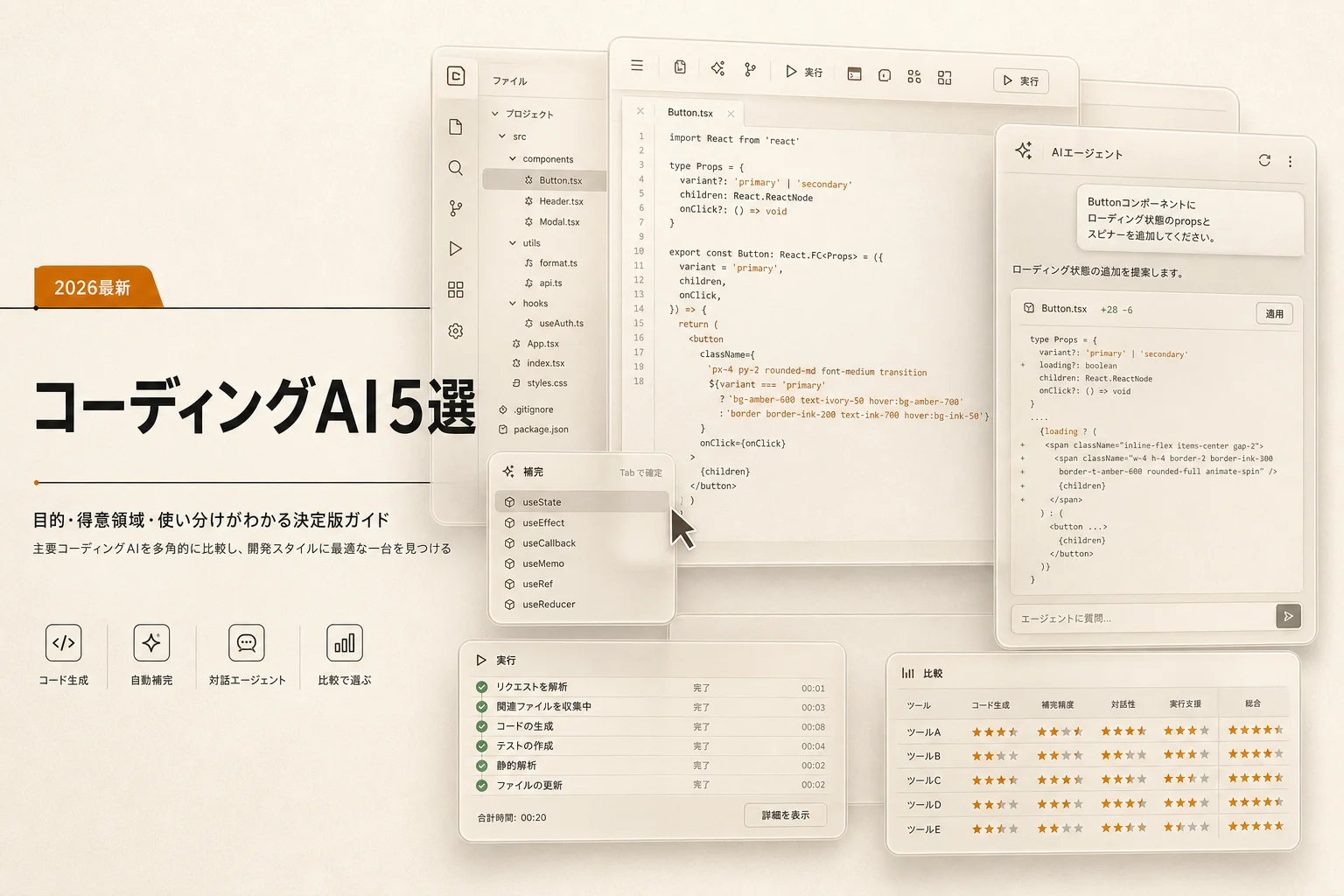Image resolution: width=1344 pixels, height=896 pixels.
Task: Choose useReducer from the completion list
Action: tap(582, 605)
